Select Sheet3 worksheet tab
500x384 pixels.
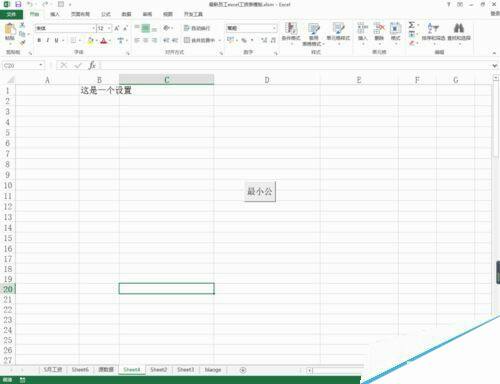pyautogui.click(x=185, y=370)
